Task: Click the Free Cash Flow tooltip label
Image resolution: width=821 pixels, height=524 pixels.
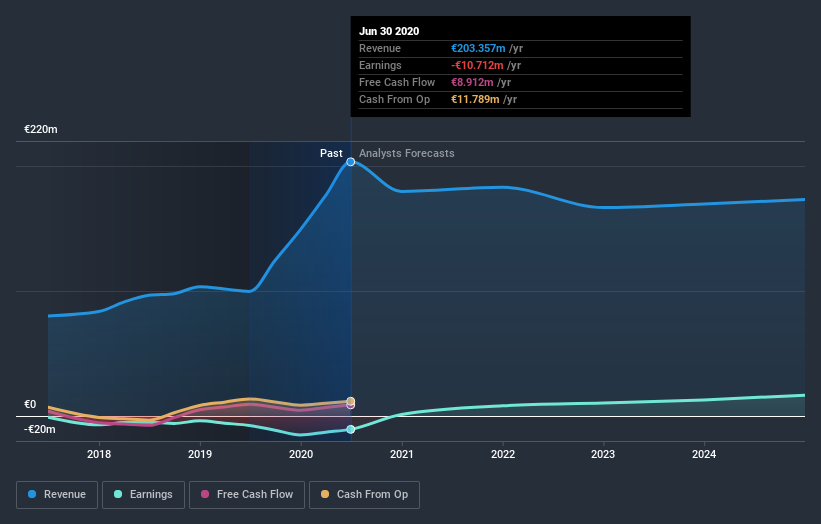Action: [397, 82]
